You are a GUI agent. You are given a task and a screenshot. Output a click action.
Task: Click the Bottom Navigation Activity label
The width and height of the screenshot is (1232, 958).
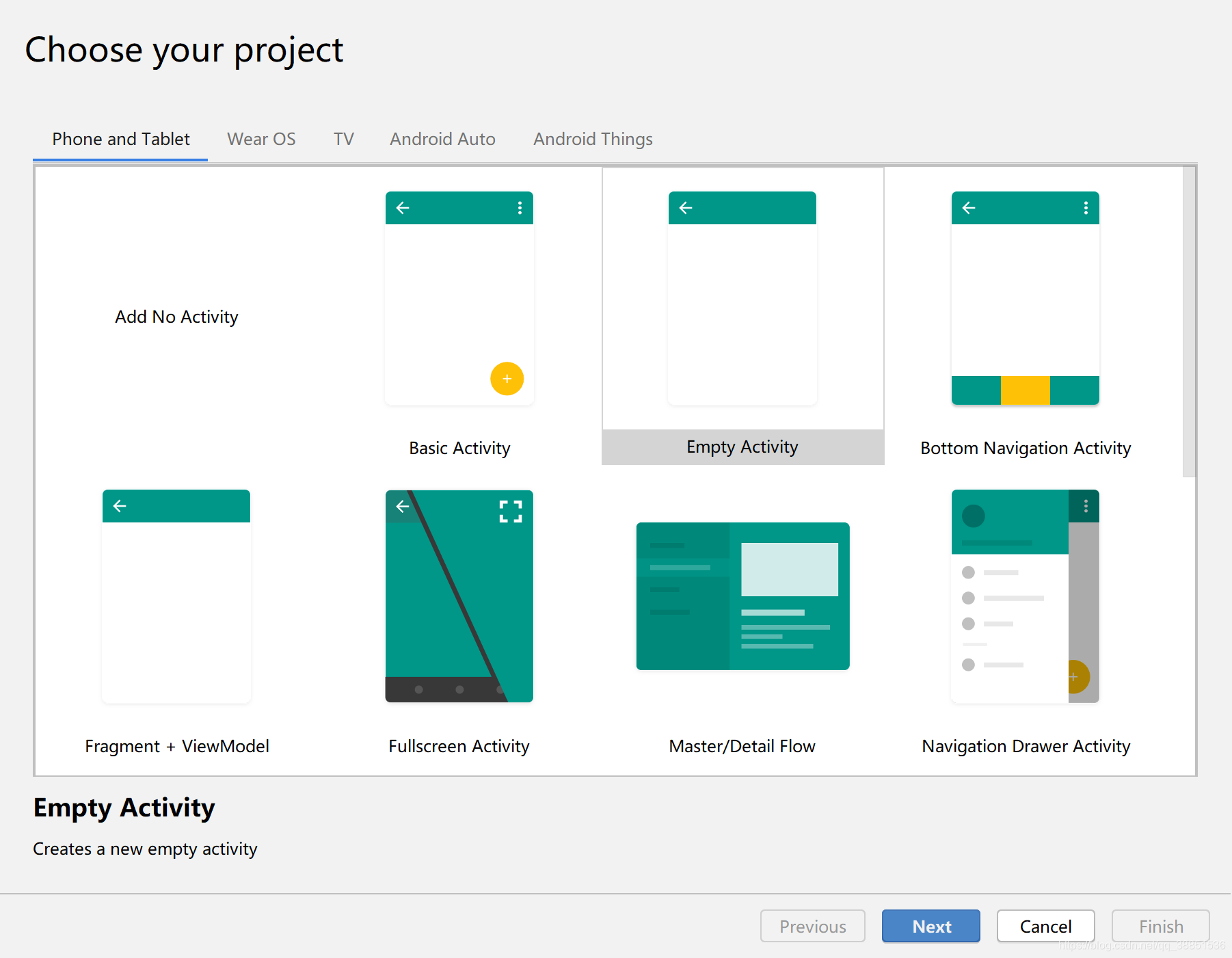pos(1026,448)
